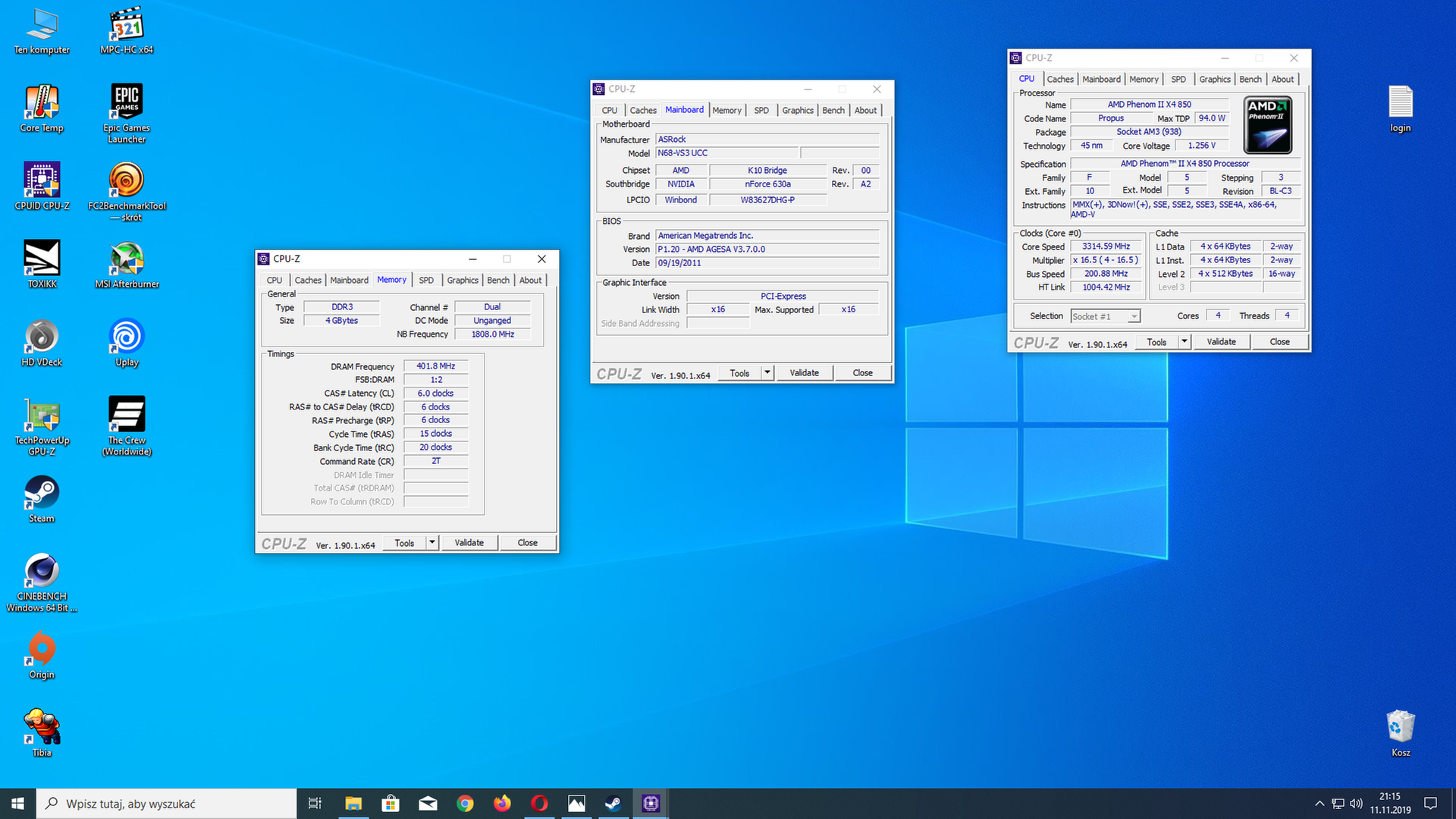Open the Socket #1 selection dropdown
This screenshot has height=819, width=1456.
tap(1105, 316)
